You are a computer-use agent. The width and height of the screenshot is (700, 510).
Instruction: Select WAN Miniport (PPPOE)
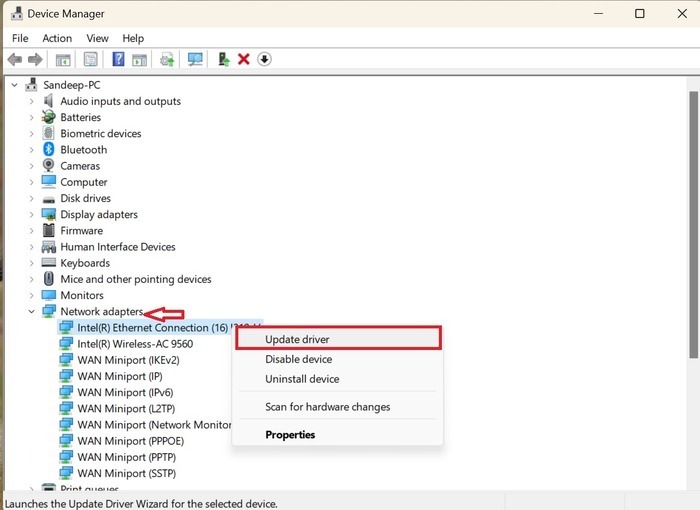pyautogui.click(x=130, y=441)
